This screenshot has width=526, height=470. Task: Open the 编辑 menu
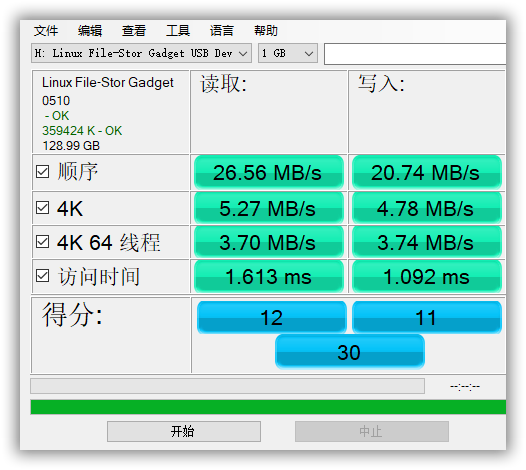[x=90, y=31]
